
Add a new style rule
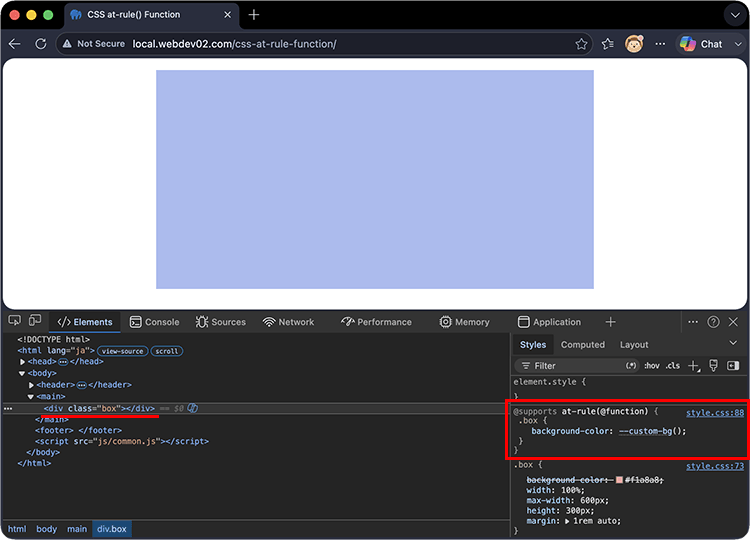click(x=694, y=366)
